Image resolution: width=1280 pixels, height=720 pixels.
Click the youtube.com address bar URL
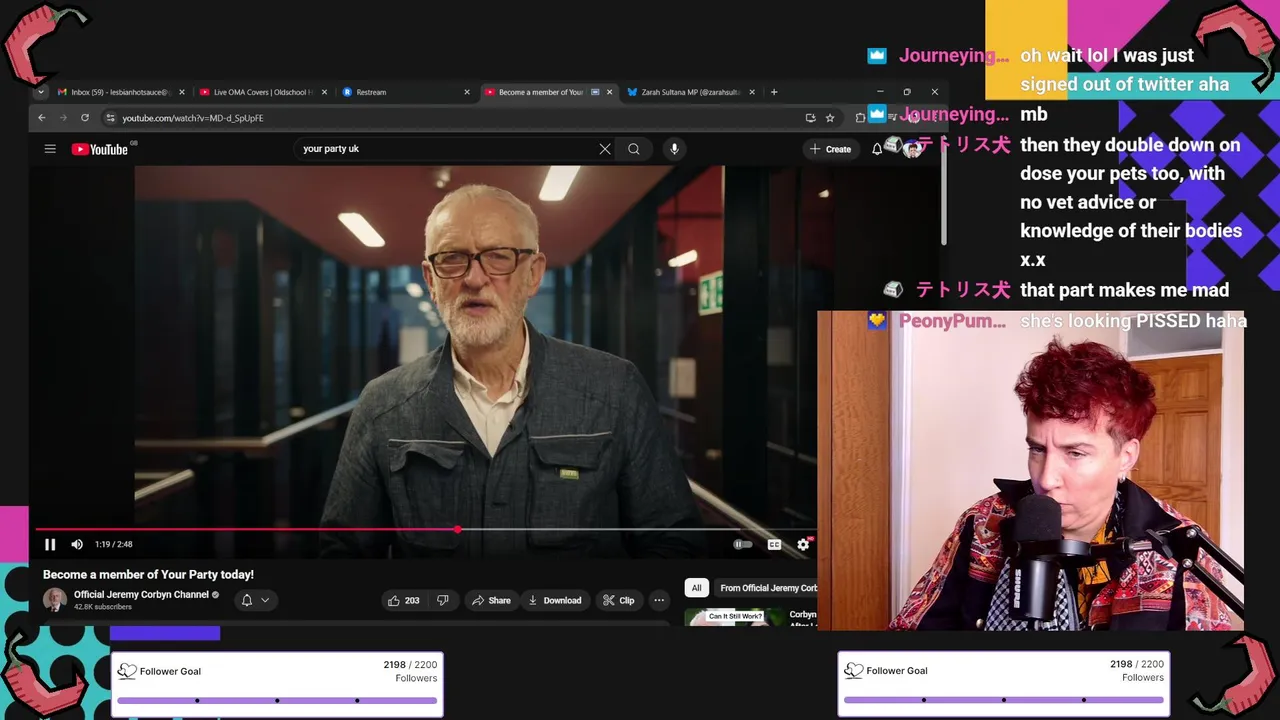click(193, 118)
